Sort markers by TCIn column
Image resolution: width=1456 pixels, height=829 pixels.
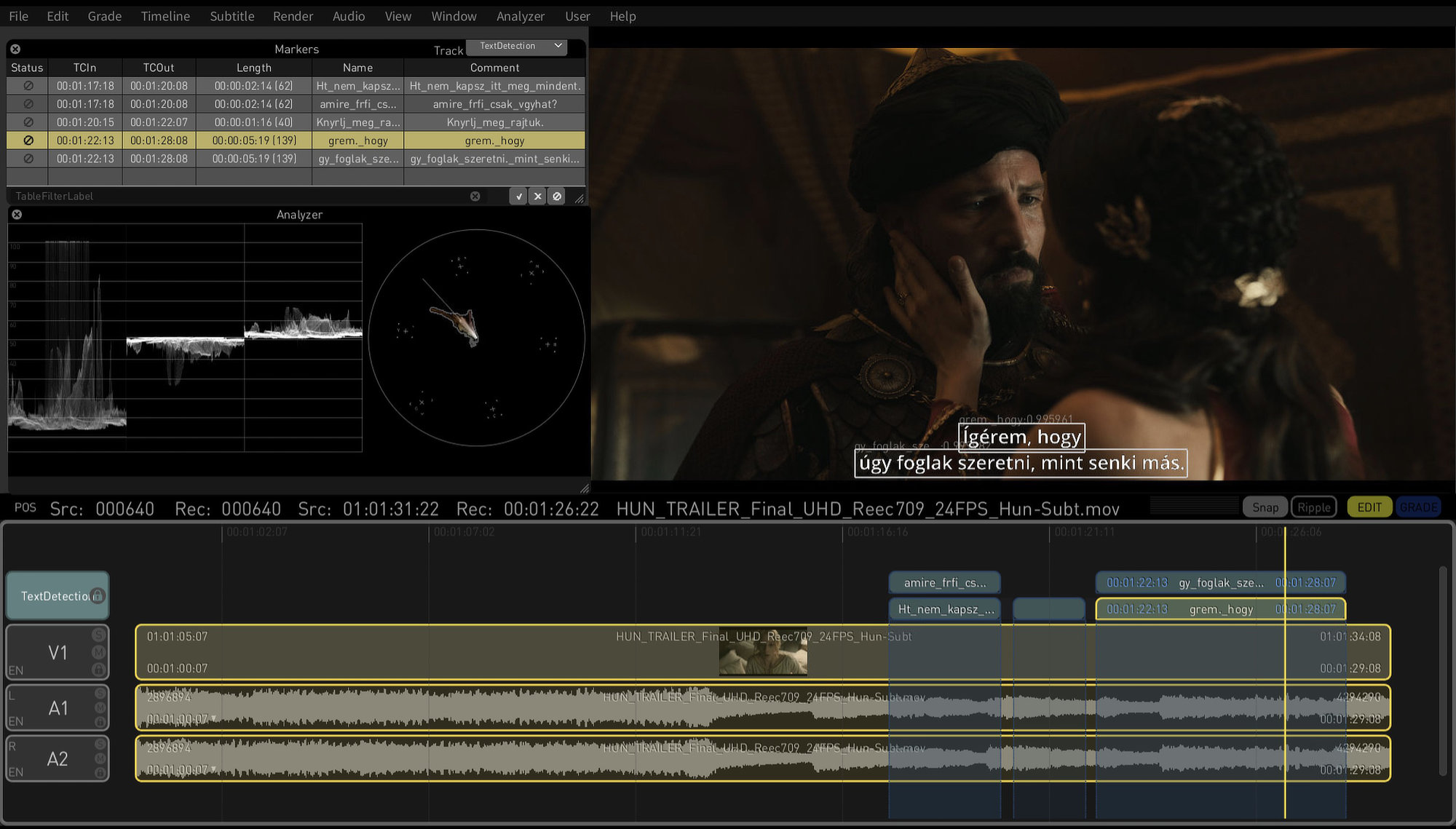click(x=85, y=68)
